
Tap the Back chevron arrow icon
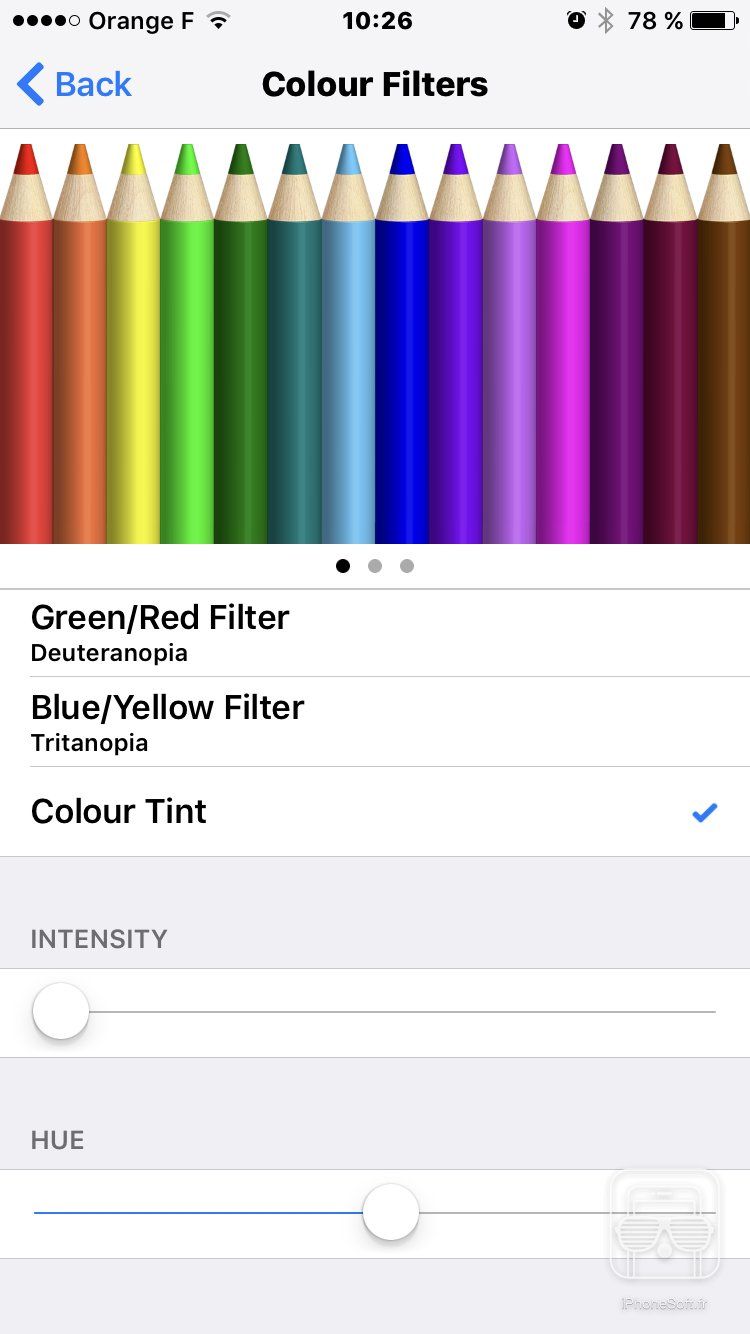pyautogui.click(x=30, y=84)
